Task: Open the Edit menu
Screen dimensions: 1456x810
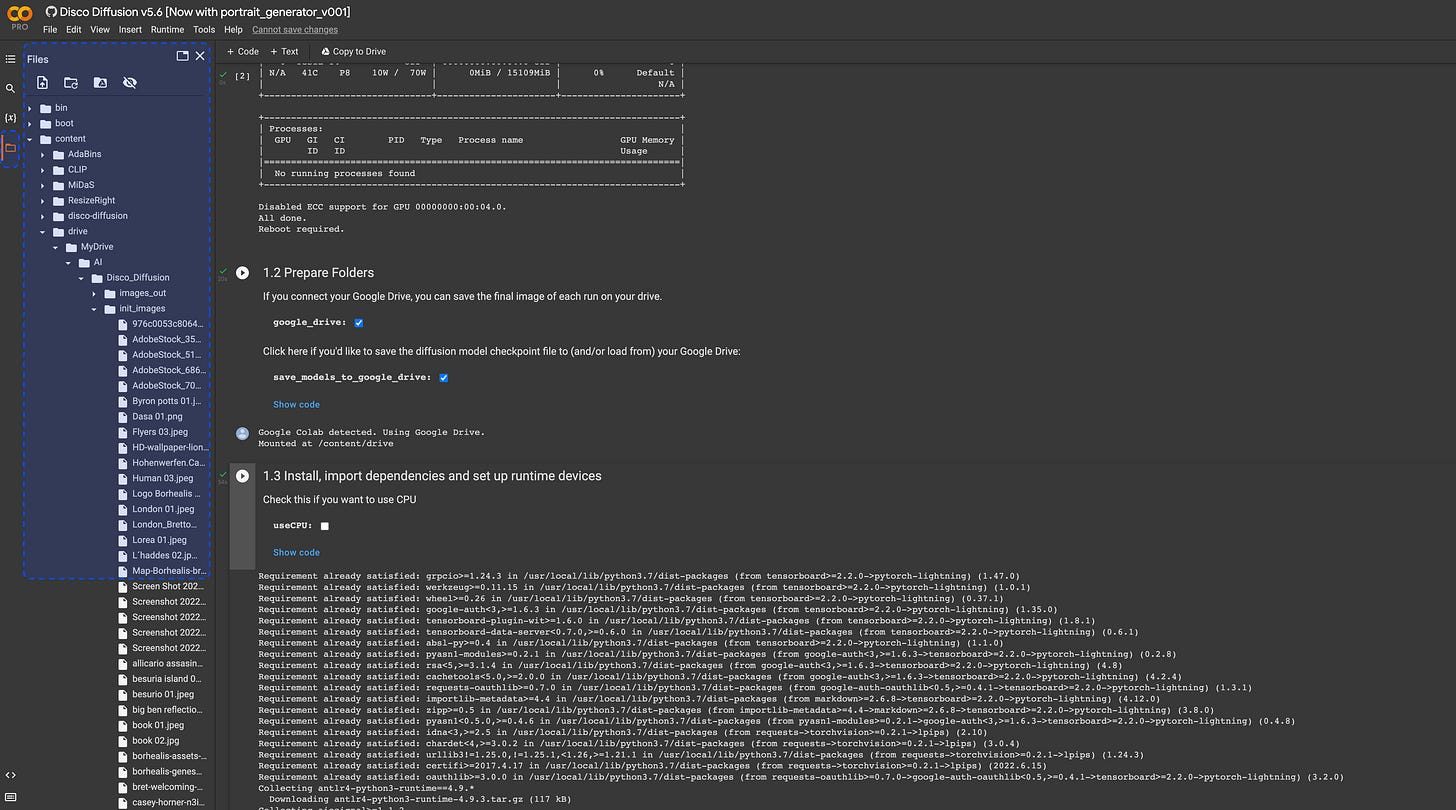Action: [74, 30]
